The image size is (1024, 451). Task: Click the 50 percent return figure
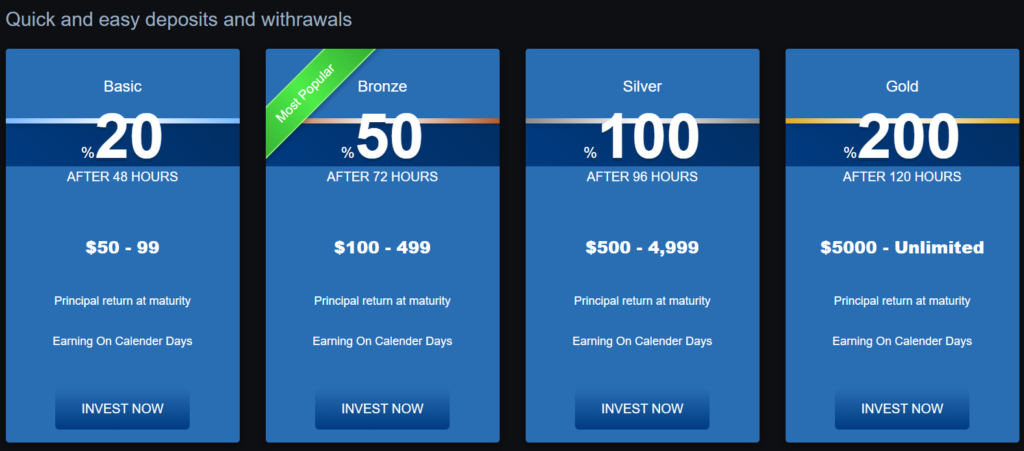pyautogui.click(x=388, y=138)
